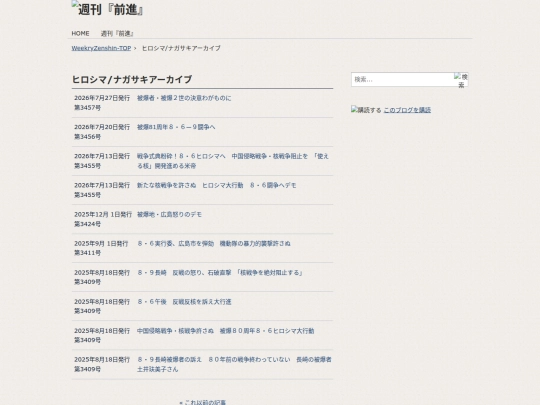The height and width of the screenshot is (405, 540).
Task: Click the このブログを購読 link
Action: (407, 110)
